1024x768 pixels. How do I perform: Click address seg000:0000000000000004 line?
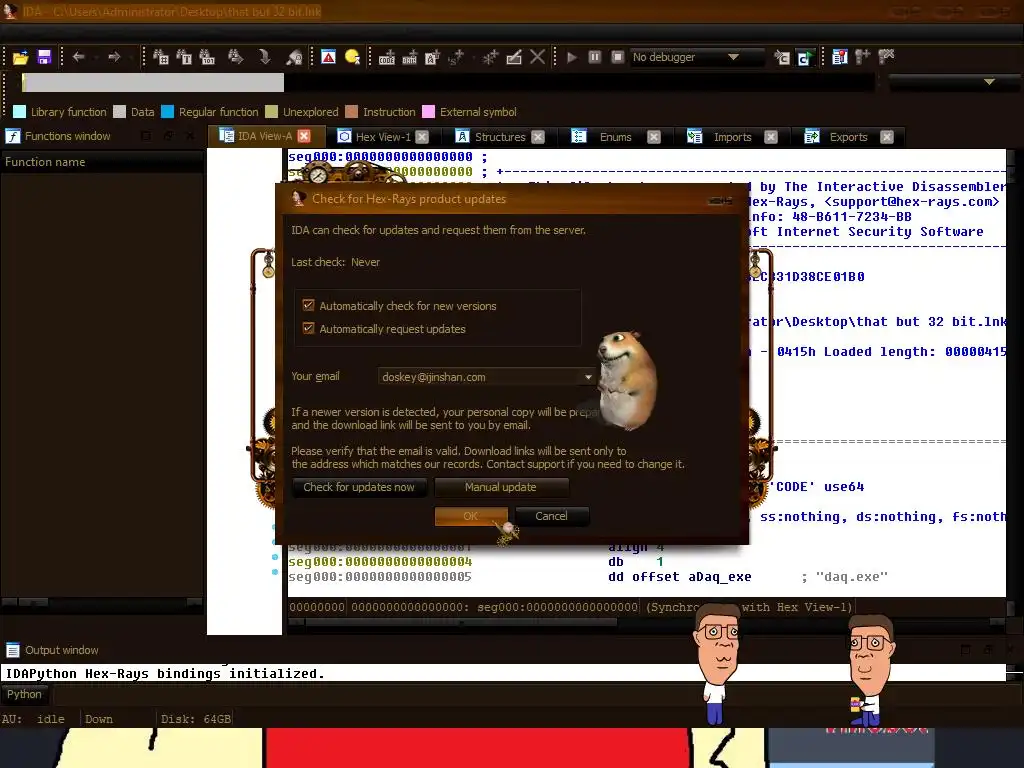[380, 562]
